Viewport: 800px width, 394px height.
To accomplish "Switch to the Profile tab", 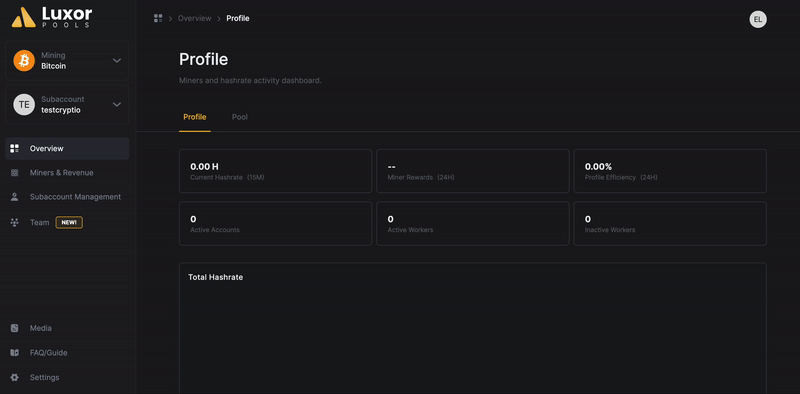I will [x=195, y=117].
